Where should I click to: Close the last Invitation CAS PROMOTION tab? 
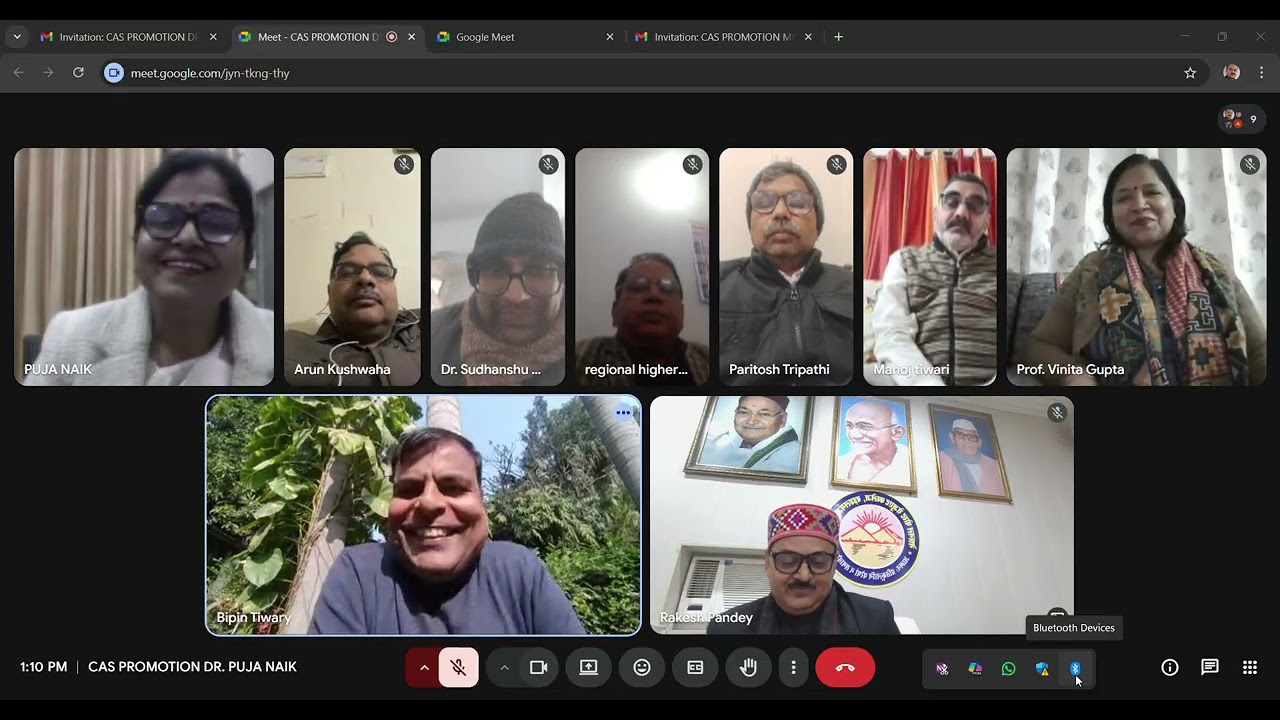coord(808,37)
